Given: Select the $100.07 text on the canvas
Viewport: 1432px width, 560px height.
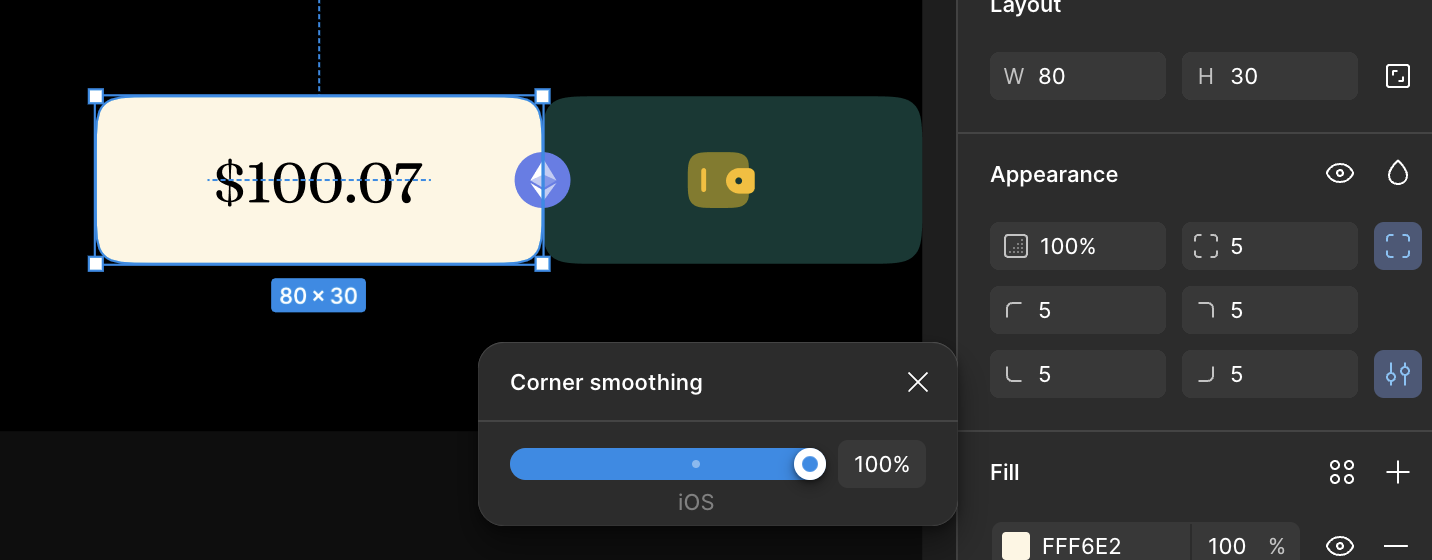Looking at the screenshot, I should pos(319,182).
